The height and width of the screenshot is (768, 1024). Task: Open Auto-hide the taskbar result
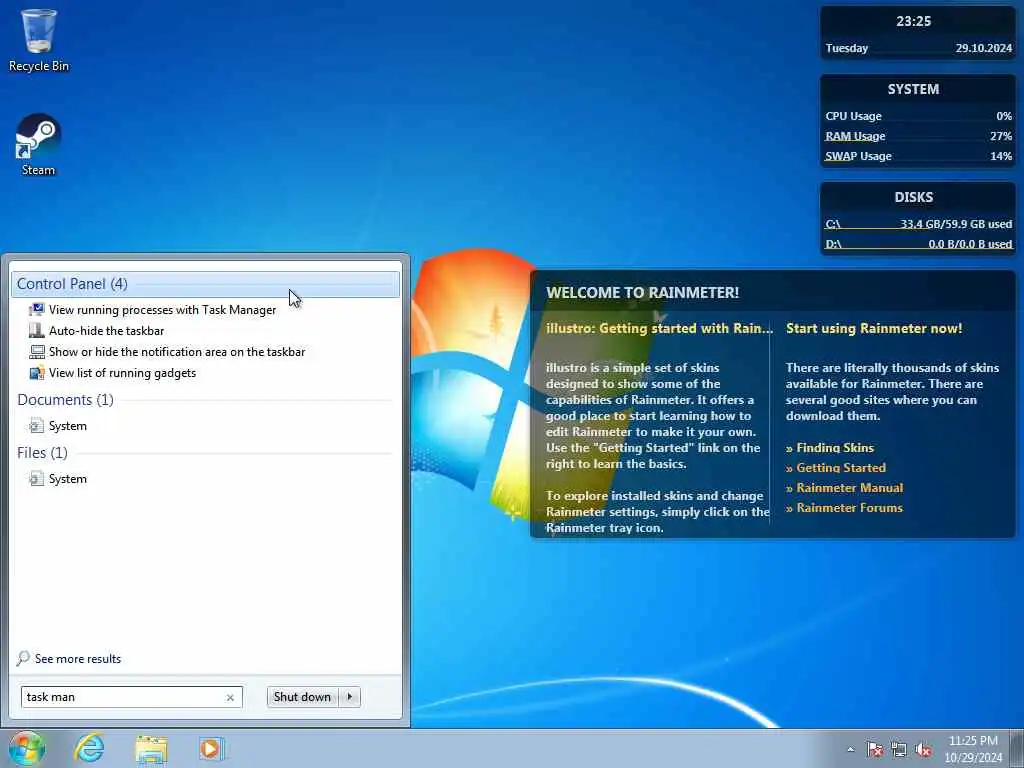pyautogui.click(x=106, y=330)
